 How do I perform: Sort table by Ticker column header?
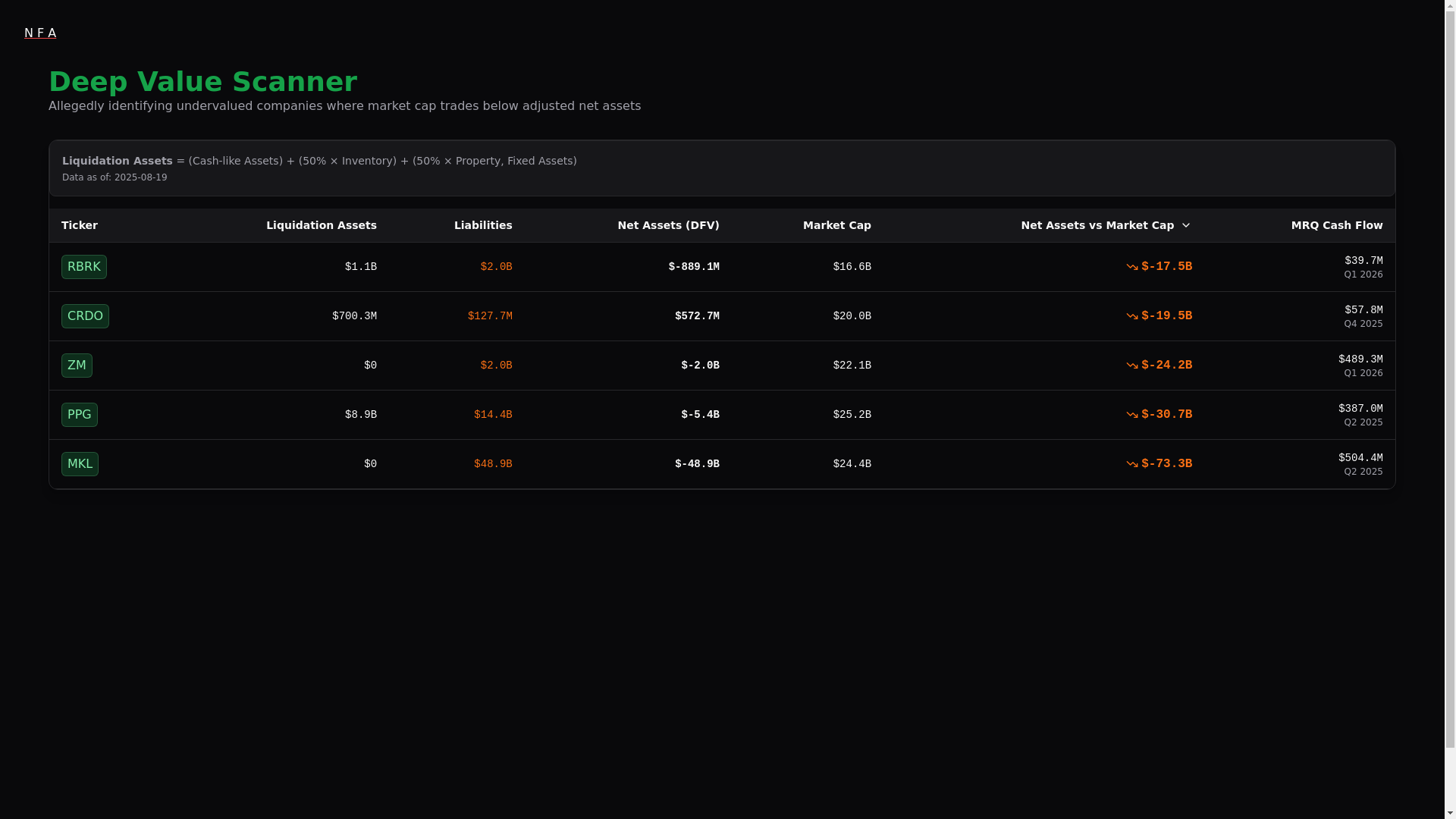80,225
